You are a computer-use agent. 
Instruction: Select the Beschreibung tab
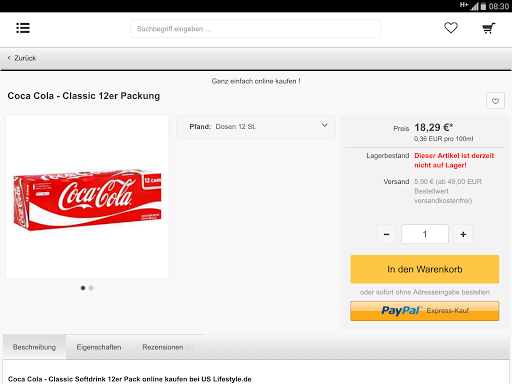pos(34,347)
